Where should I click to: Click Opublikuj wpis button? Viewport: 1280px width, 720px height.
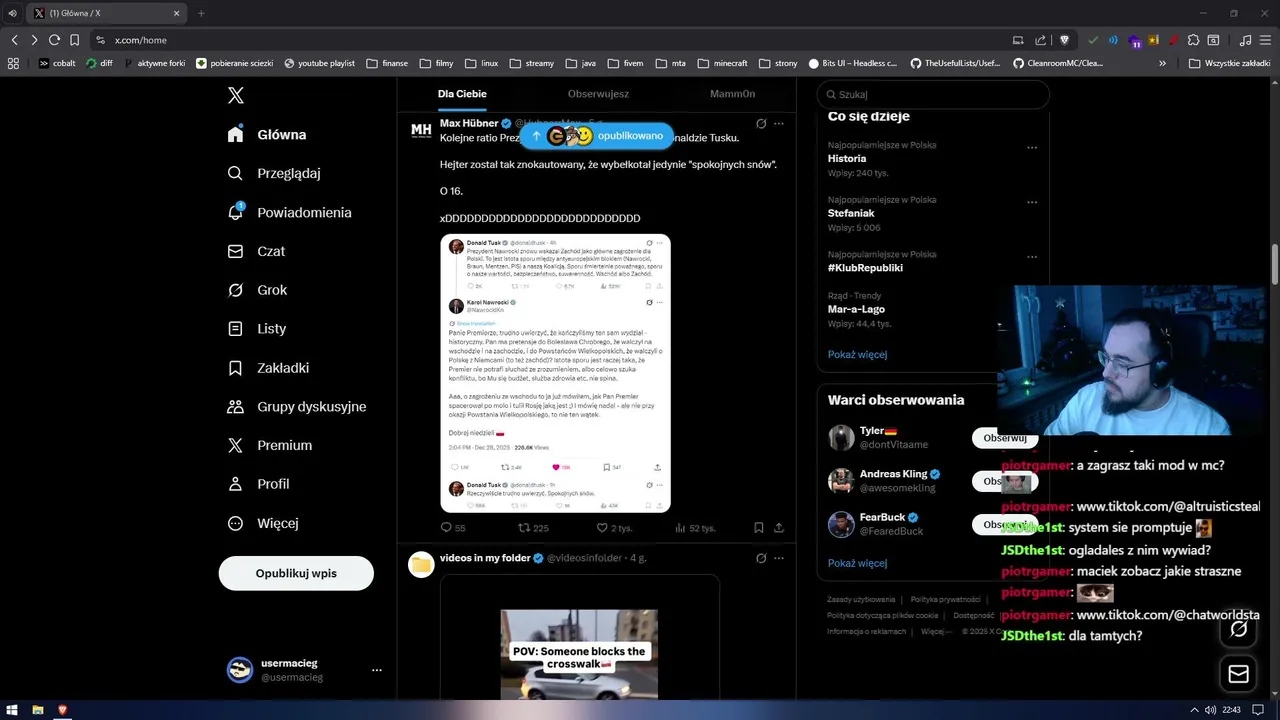click(x=296, y=573)
